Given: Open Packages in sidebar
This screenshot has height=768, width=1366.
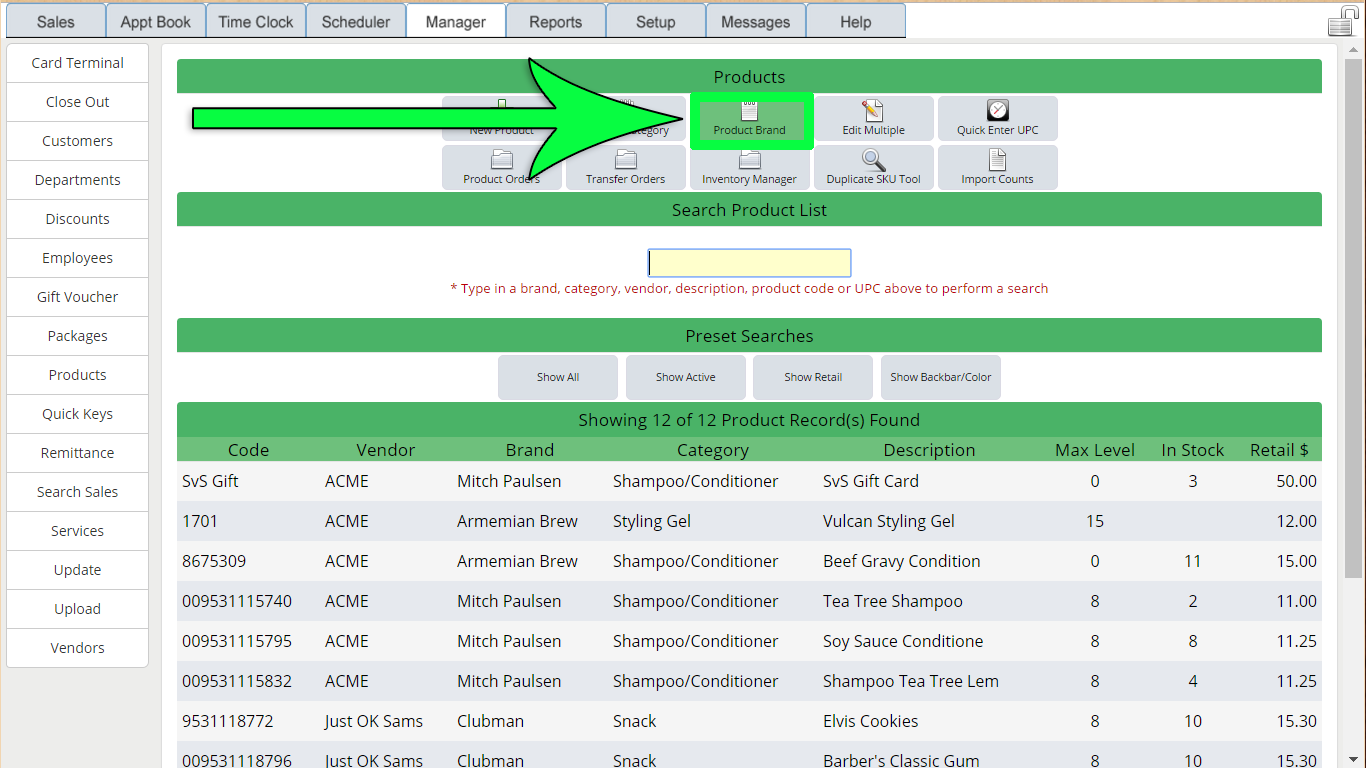Looking at the screenshot, I should click(x=77, y=336).
